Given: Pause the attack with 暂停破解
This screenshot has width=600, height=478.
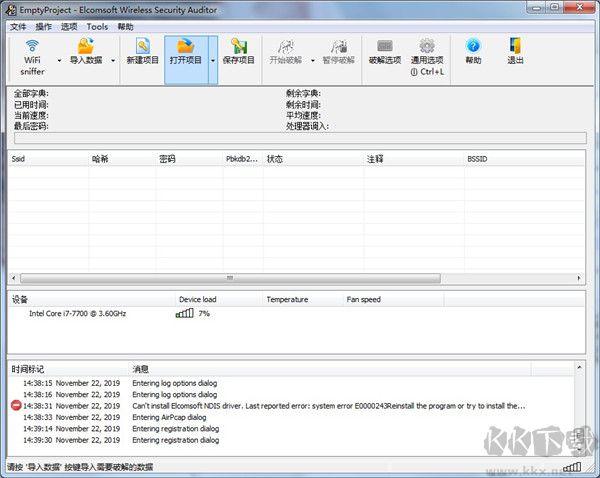Looking at the screenshot, I should click(339, 52).
